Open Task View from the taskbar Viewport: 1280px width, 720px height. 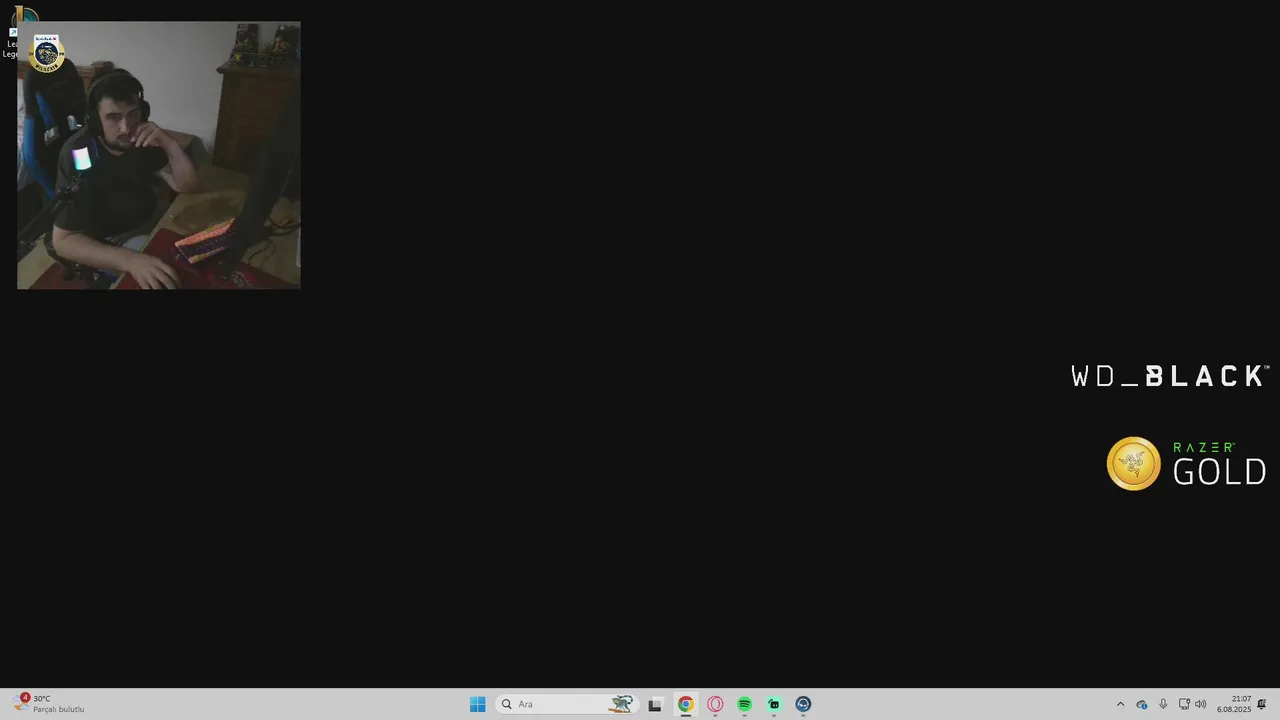(655, 704)
